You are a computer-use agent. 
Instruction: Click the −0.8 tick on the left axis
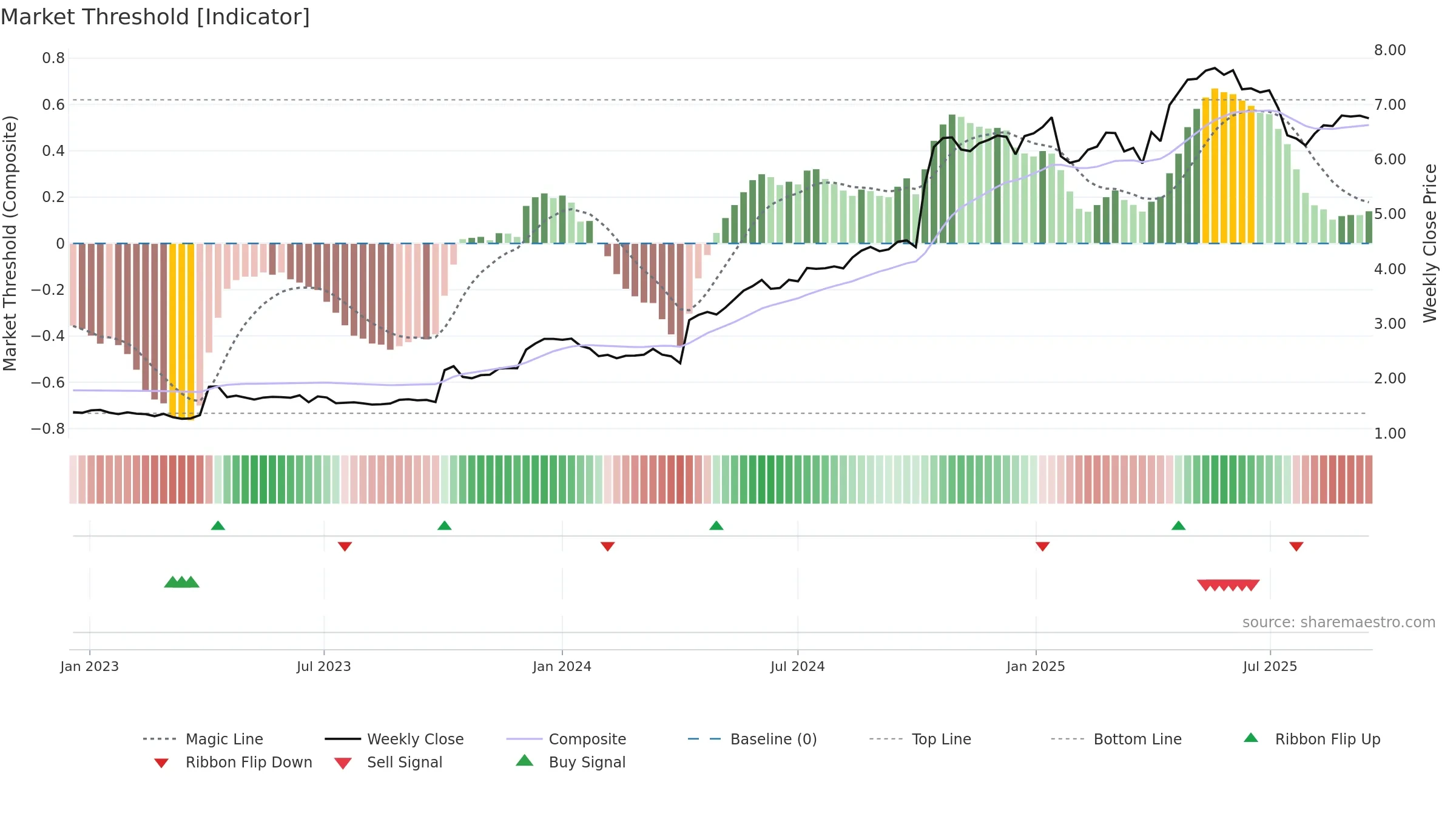48,428
